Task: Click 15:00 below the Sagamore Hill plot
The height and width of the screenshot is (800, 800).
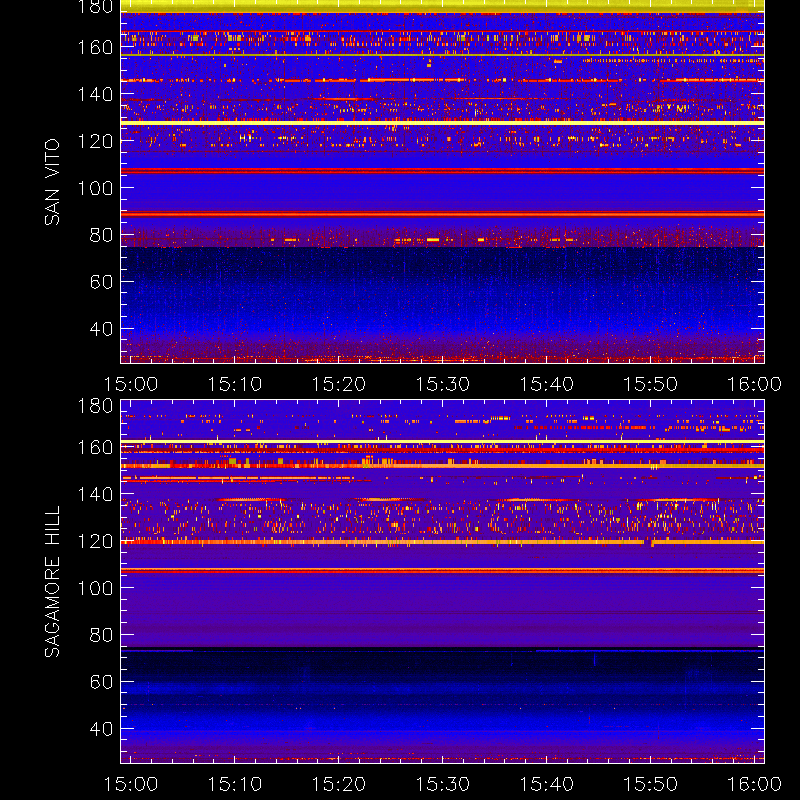Action: [x=131, y=784]
